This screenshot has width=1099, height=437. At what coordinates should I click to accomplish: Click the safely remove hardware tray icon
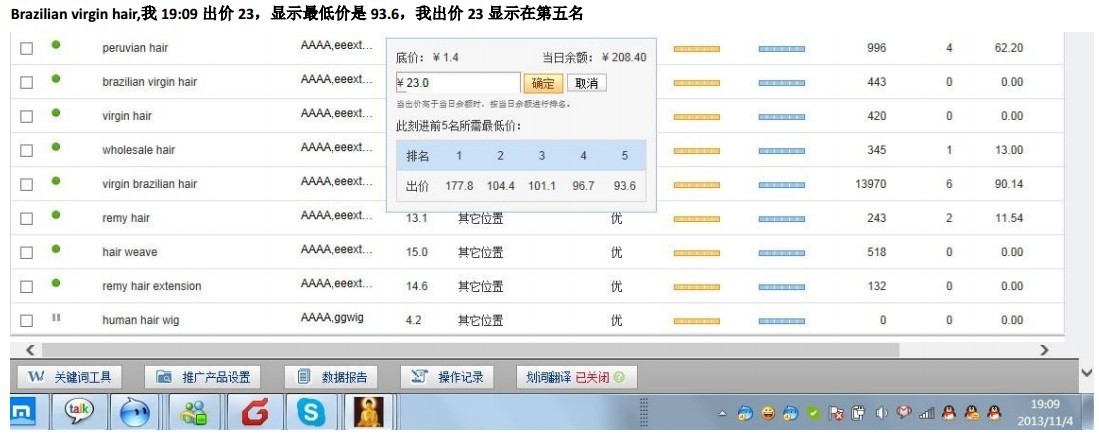[858, 414]
